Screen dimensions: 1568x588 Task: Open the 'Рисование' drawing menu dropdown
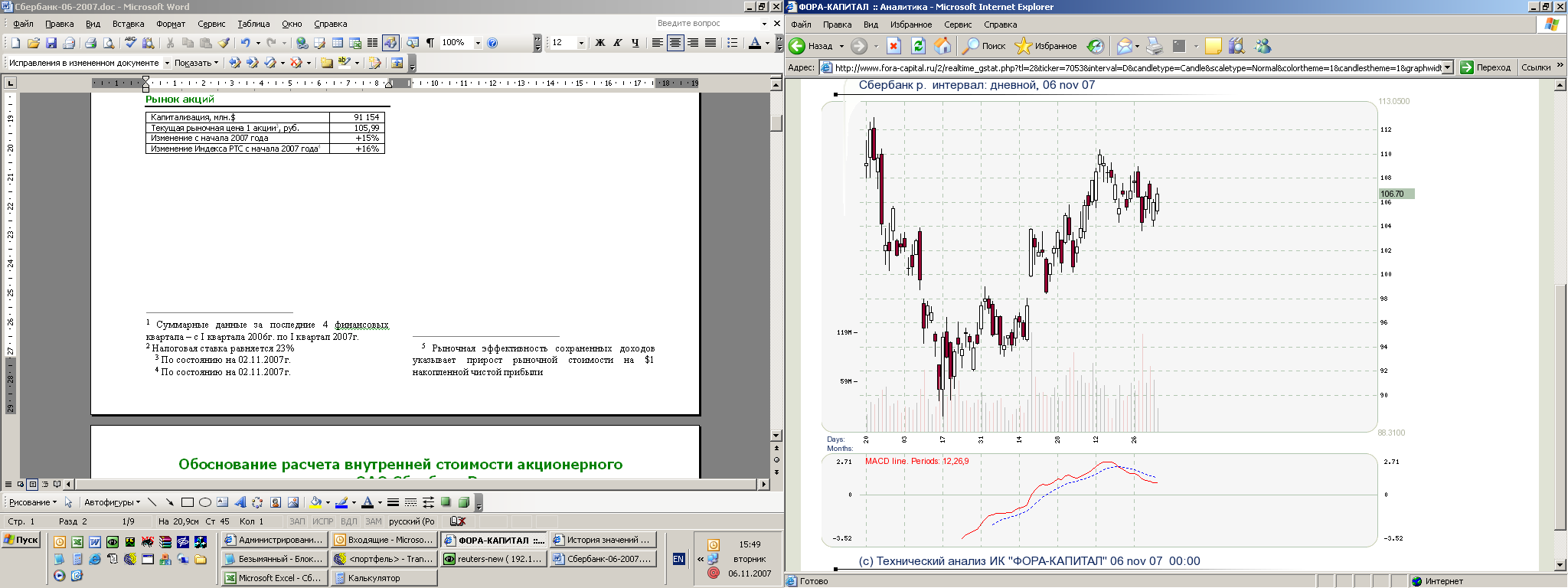33,502
